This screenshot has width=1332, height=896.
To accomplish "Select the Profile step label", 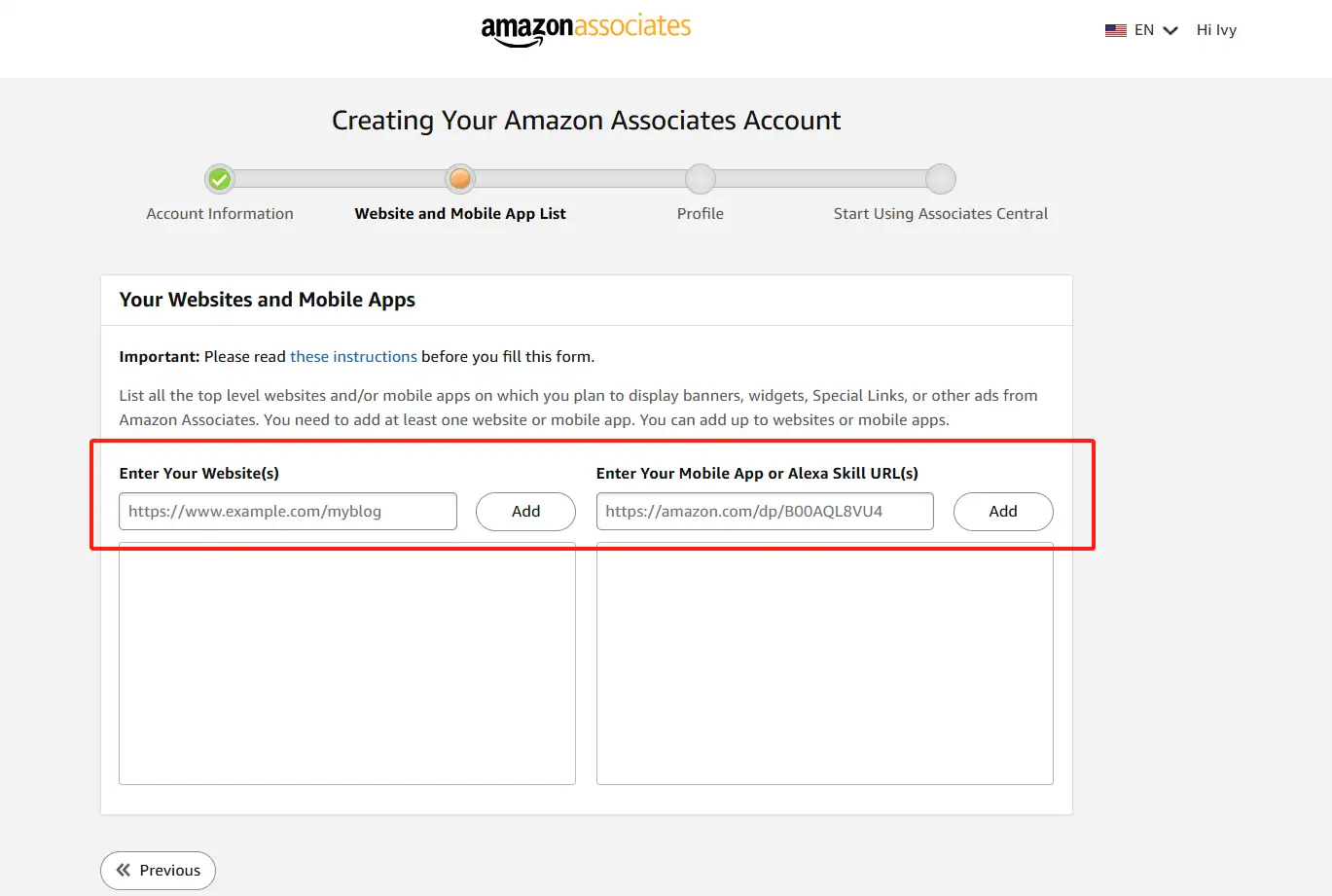I will (701, 214).
